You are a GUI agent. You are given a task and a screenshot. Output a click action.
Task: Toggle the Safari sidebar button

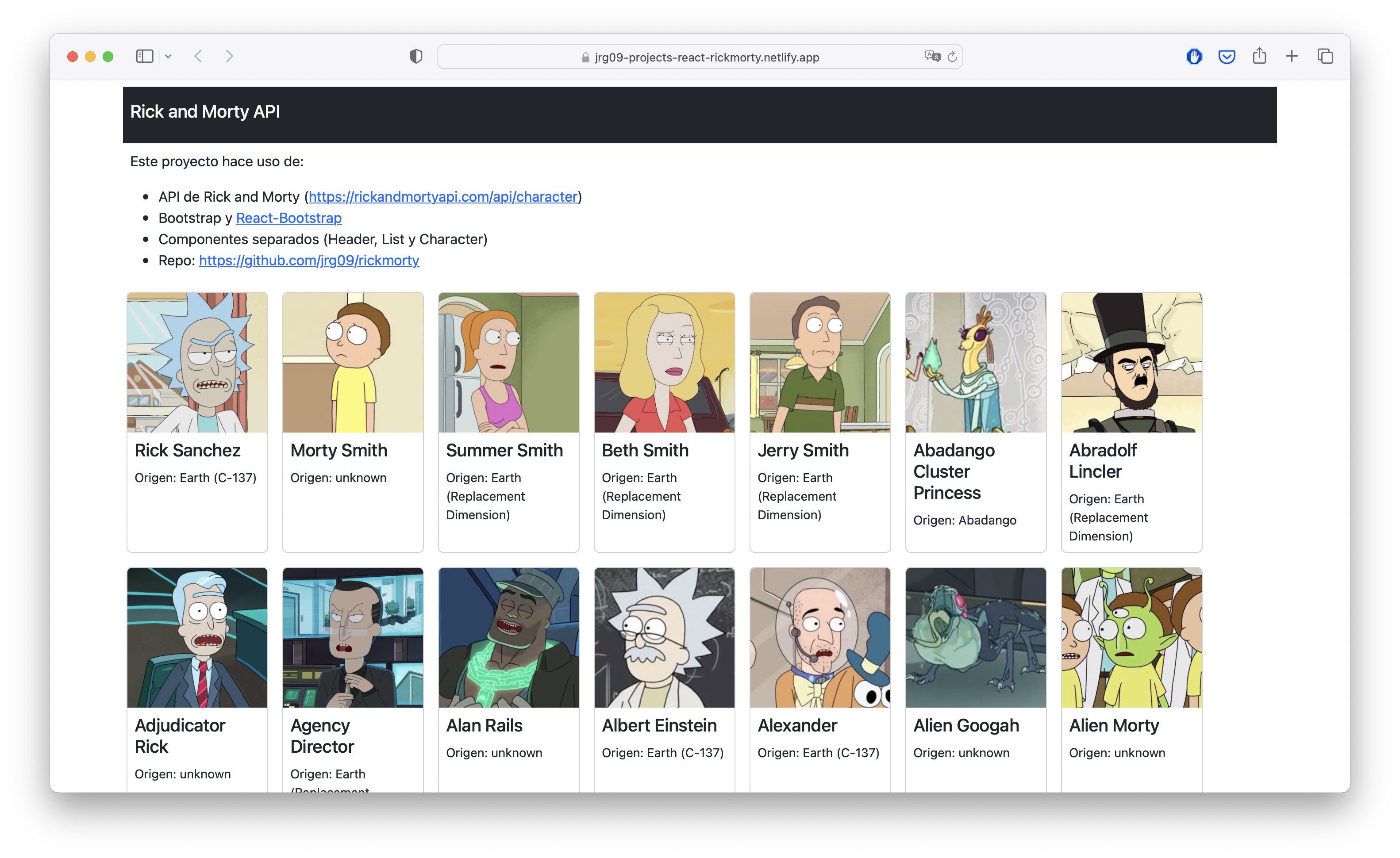tap(144, 56)
